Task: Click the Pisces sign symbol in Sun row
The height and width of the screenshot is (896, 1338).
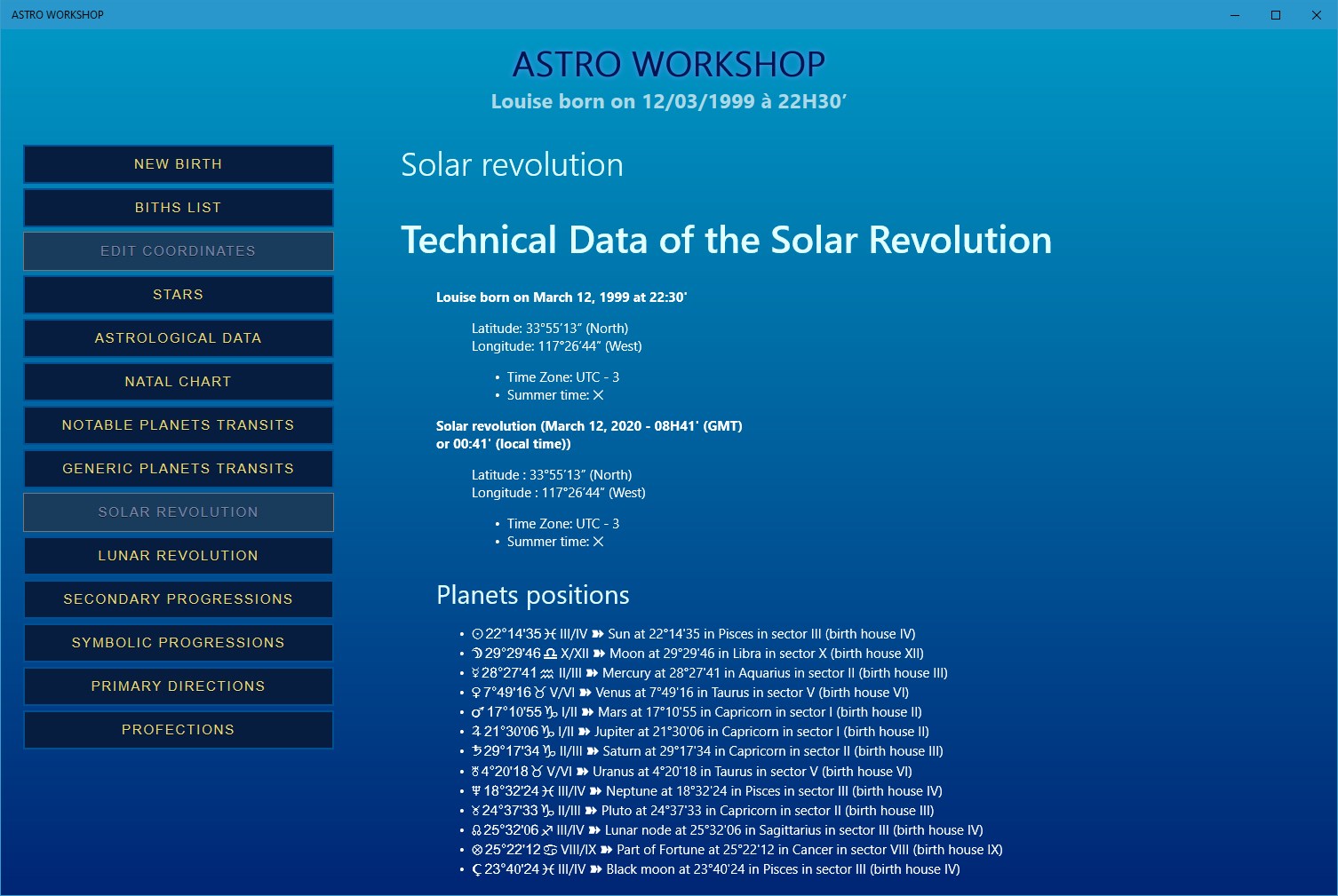Action: point(550,634)
